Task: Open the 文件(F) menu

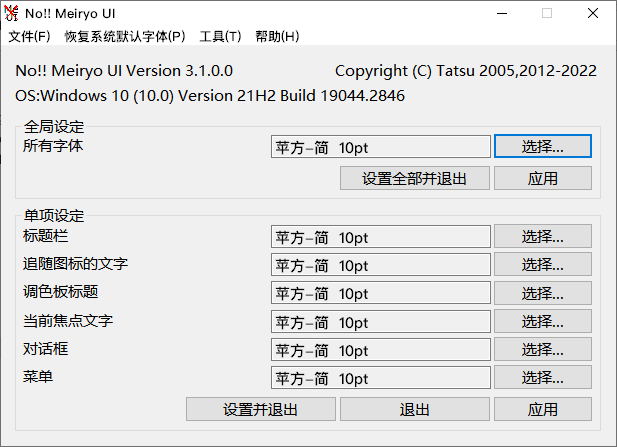Action: click(x=30, y=37)
